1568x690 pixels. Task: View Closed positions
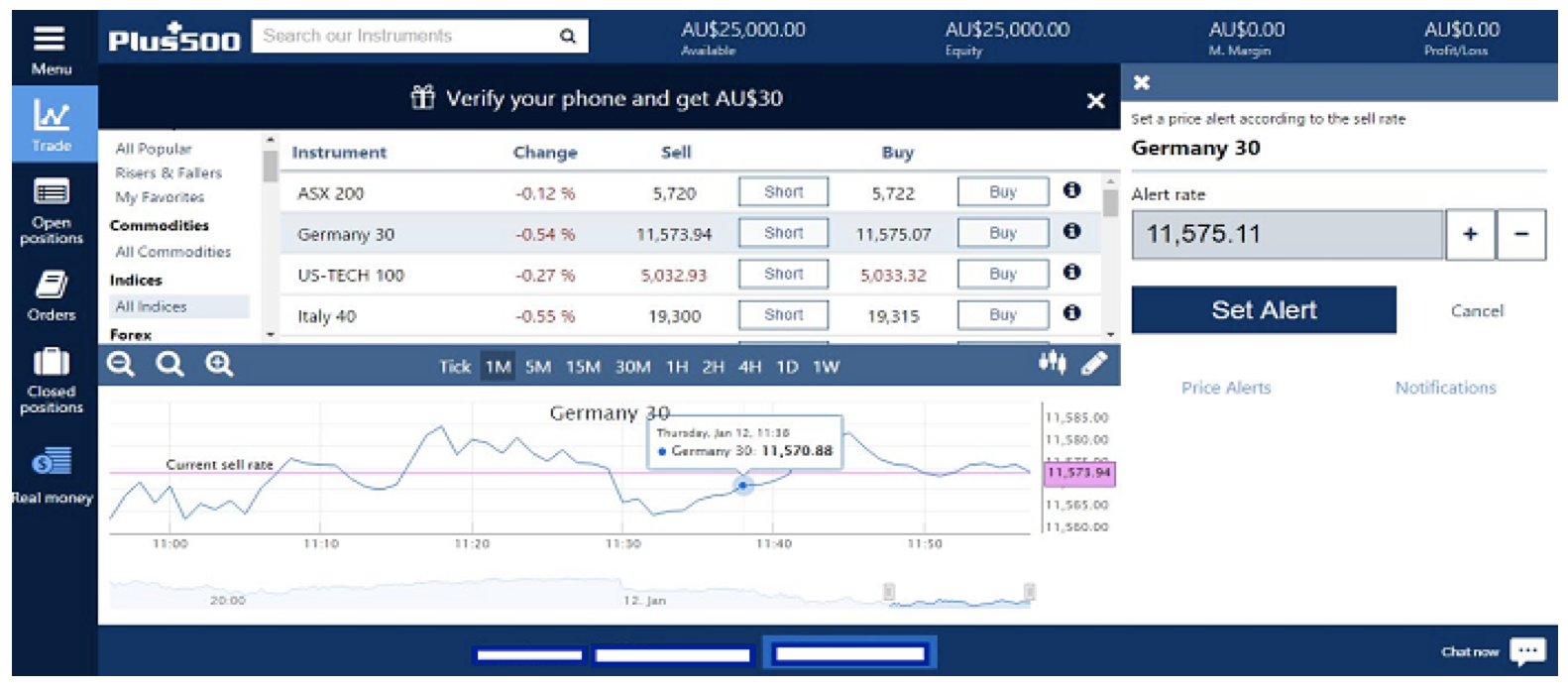[52, 381]
